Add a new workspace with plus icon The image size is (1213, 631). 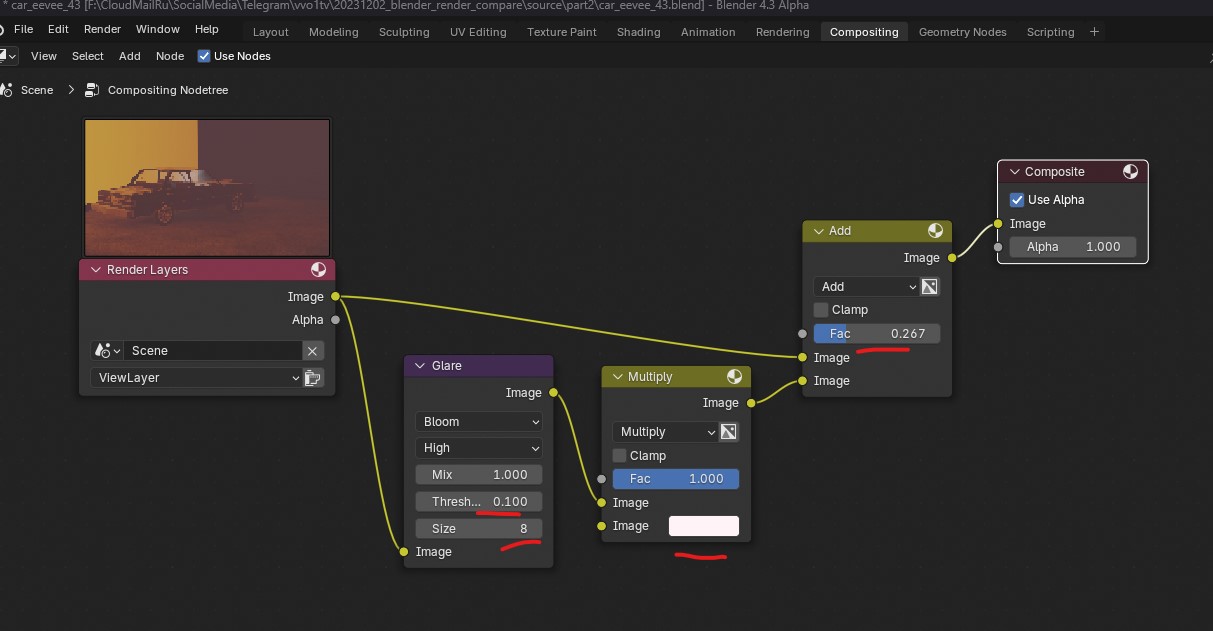pos(1094,32)
